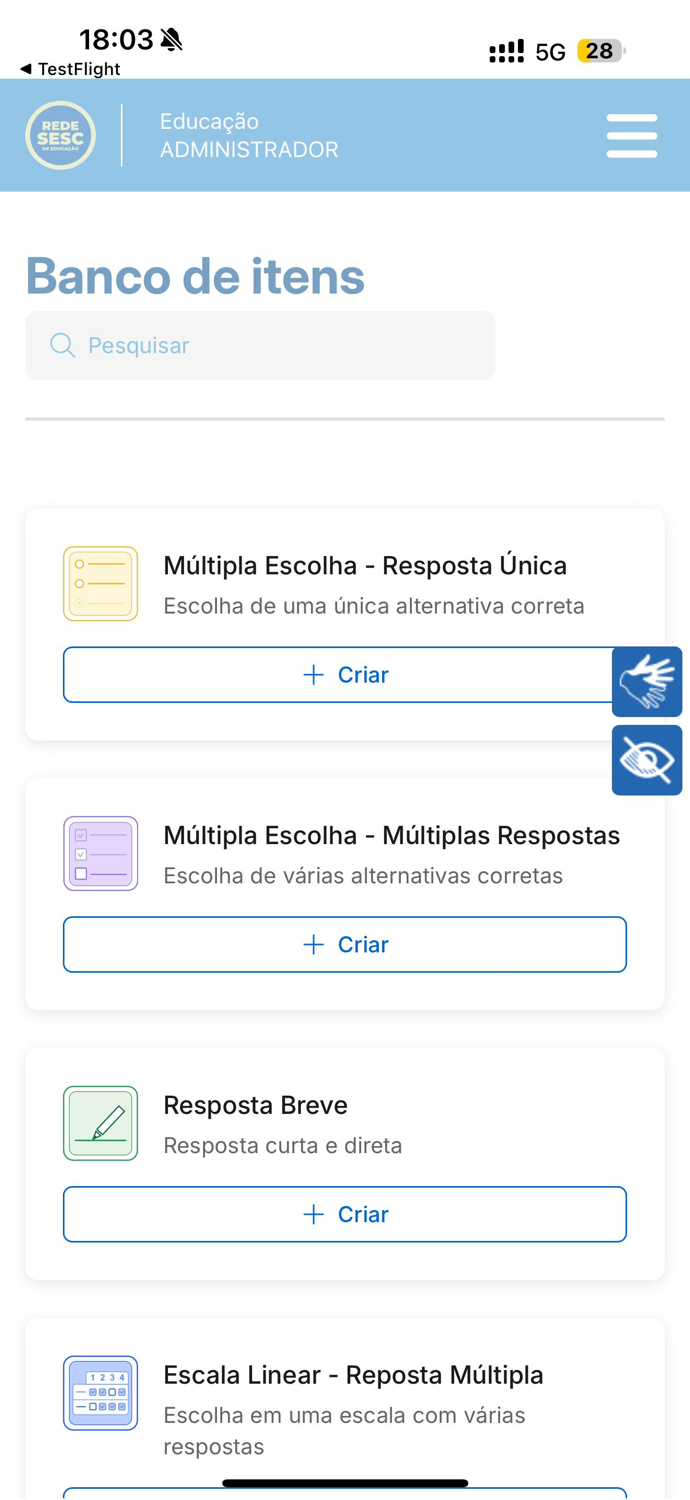Click the Múltiplas Respostas checklist icon
This screenshot has width=690, height=1500.
click(100, 852)
